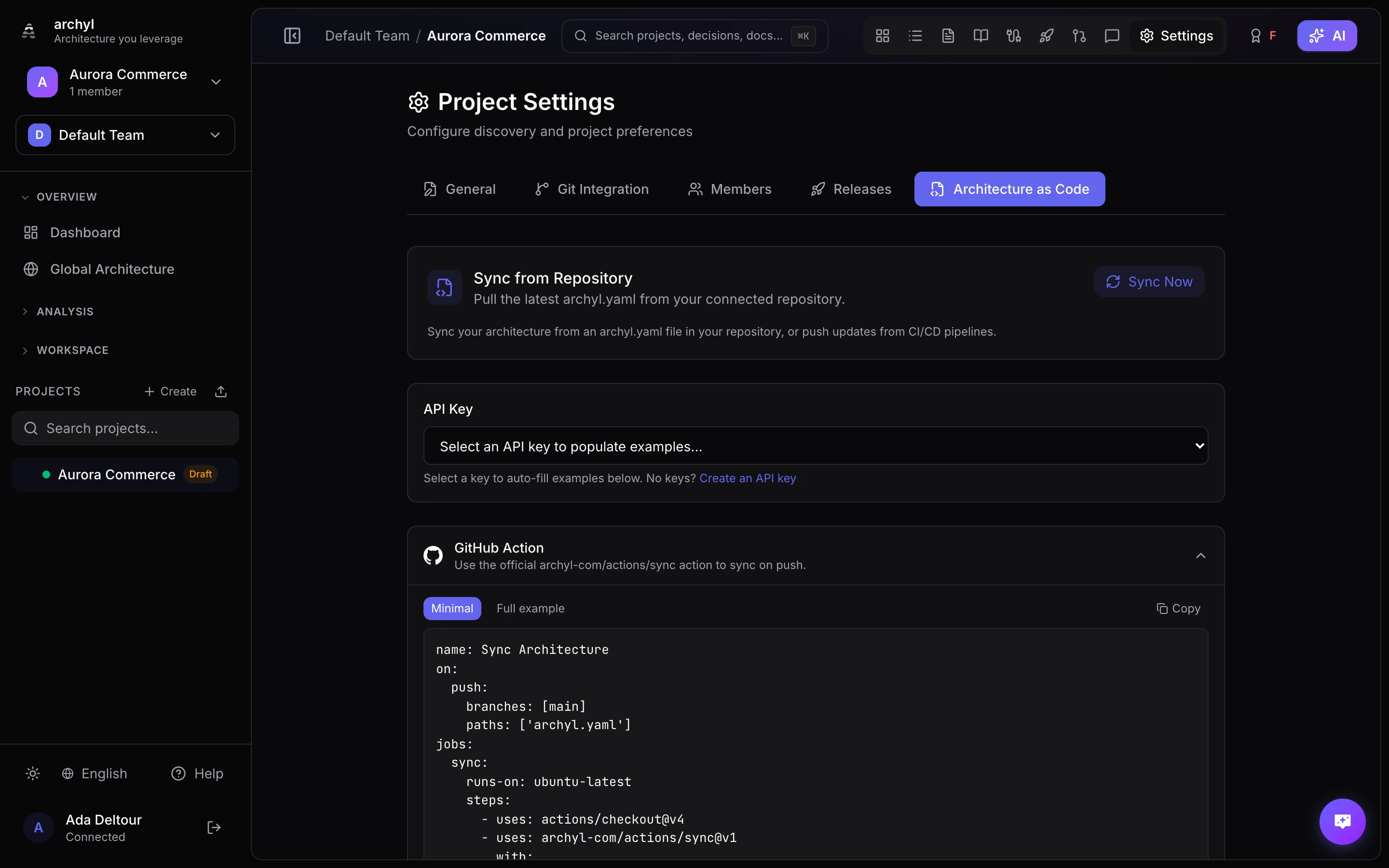Viewport: 1389px width, 868px height.
Task: Open the AI assistant button
Action: click(x=1327, y=36)
